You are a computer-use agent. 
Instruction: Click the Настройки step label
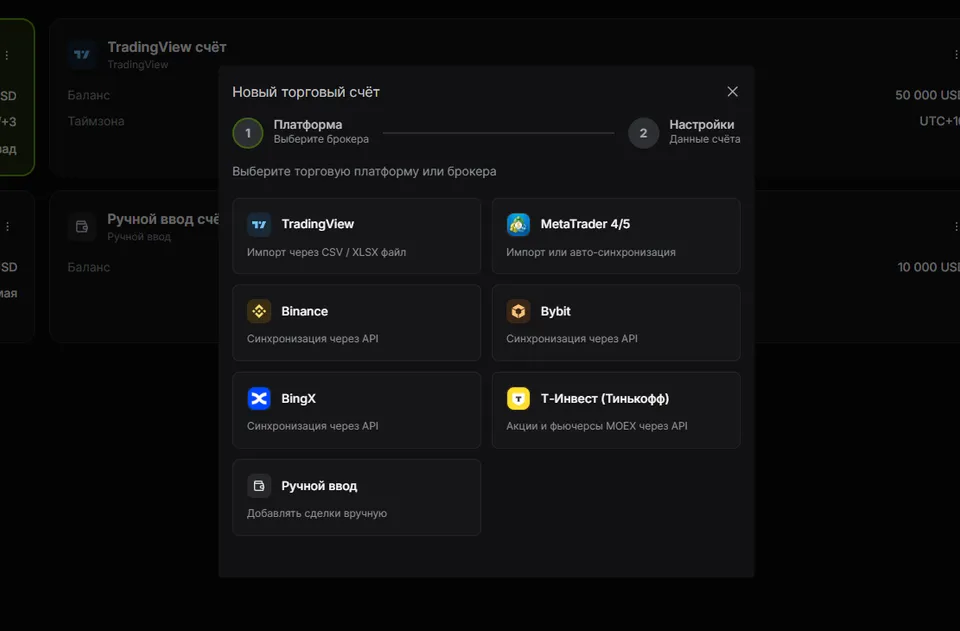[x=702, y=124]
